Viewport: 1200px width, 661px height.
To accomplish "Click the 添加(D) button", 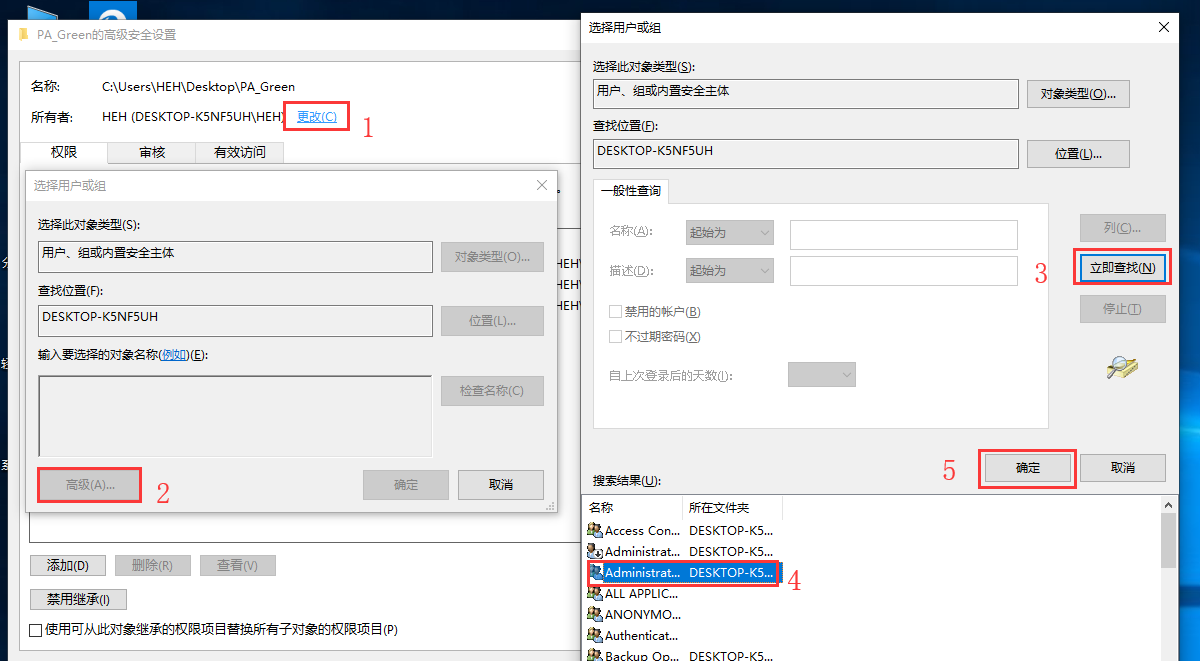I will pos(68,566).
